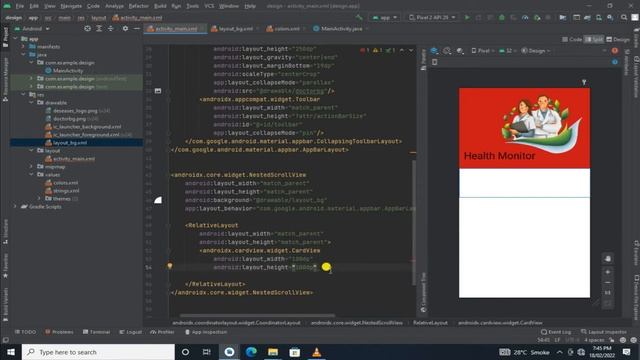Hide the Project panel with minus icon
The width and height of the screenshot is (640, 360).
[x=137, y=29]
